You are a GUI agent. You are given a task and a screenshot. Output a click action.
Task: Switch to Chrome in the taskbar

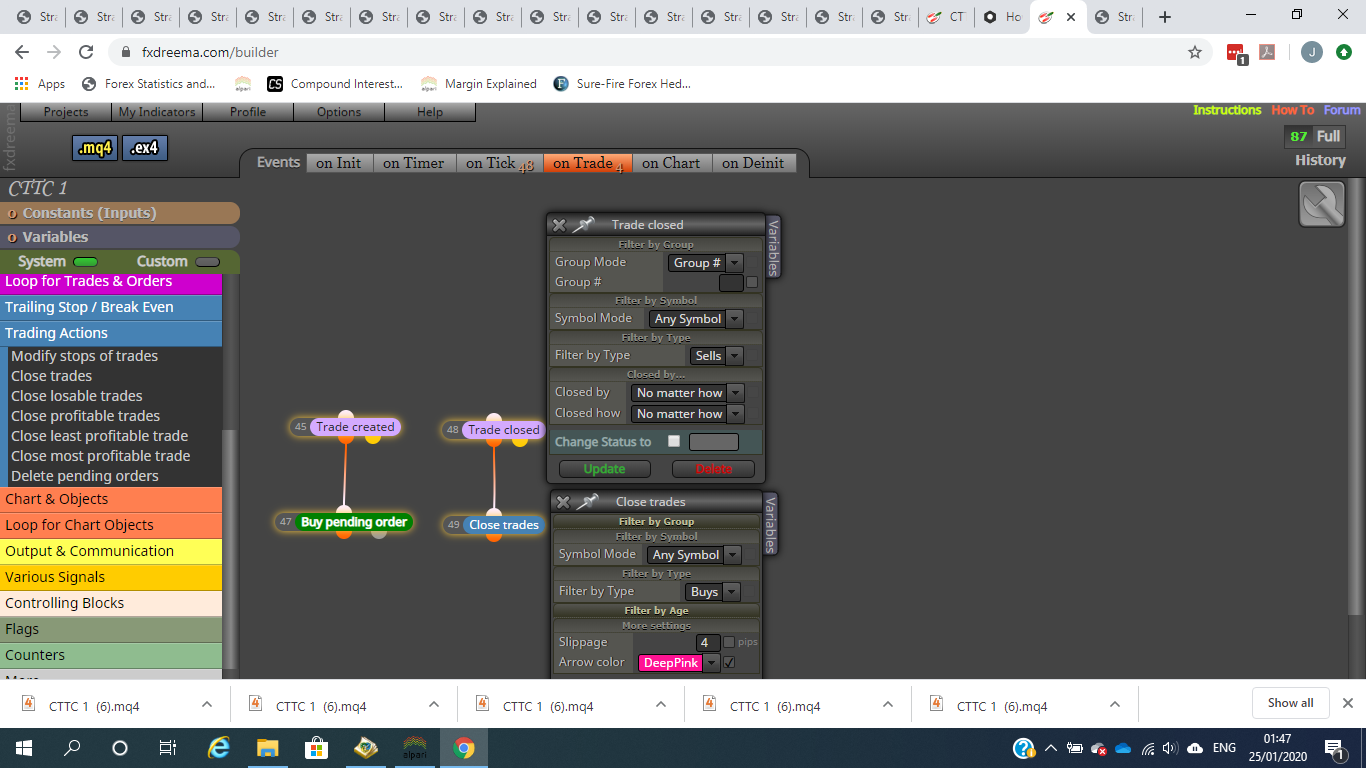click(463, 747)
